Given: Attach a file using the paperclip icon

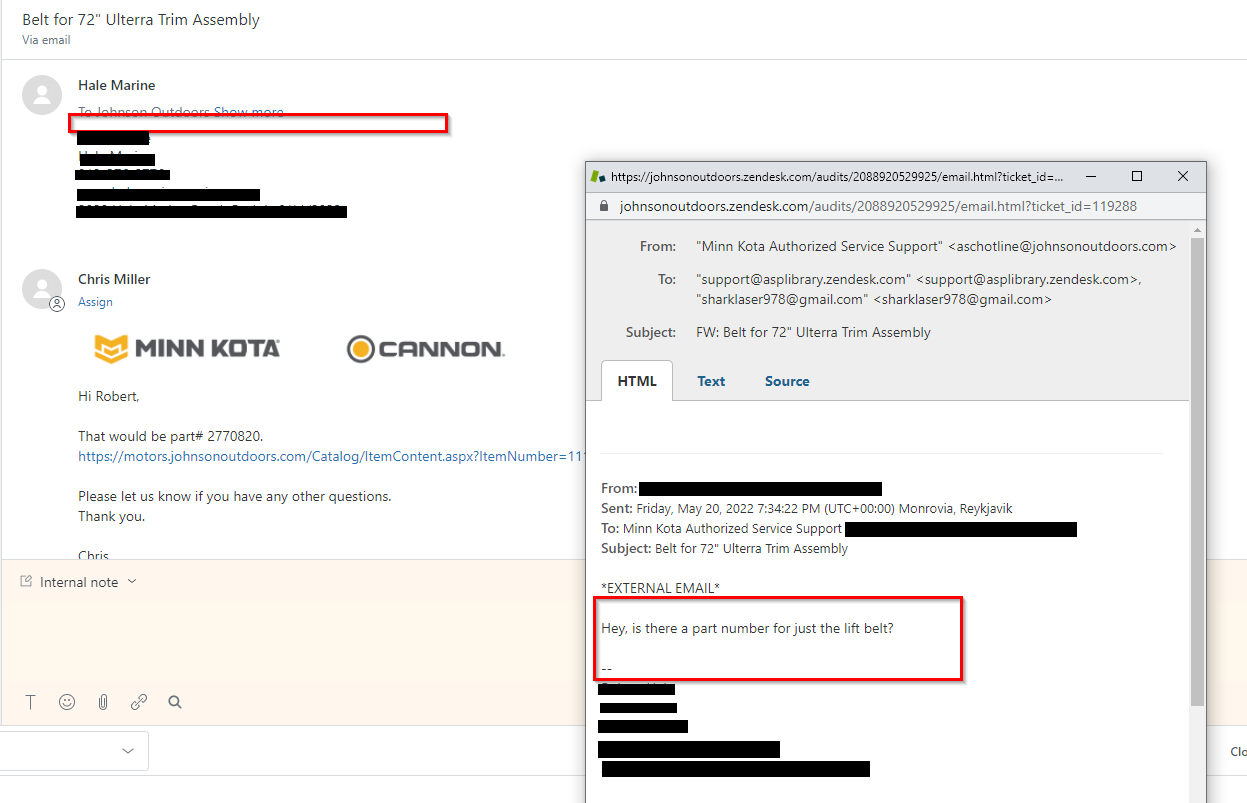Looking at the screenshot, I should [x=103, y=702].
